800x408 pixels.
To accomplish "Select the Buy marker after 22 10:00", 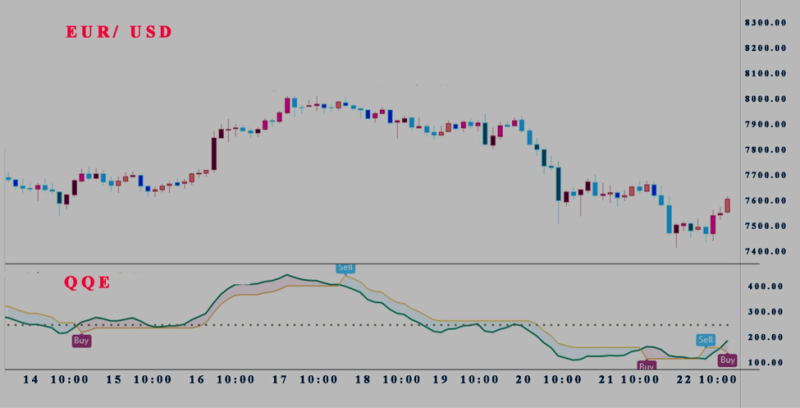I will [x=727, y=360].
